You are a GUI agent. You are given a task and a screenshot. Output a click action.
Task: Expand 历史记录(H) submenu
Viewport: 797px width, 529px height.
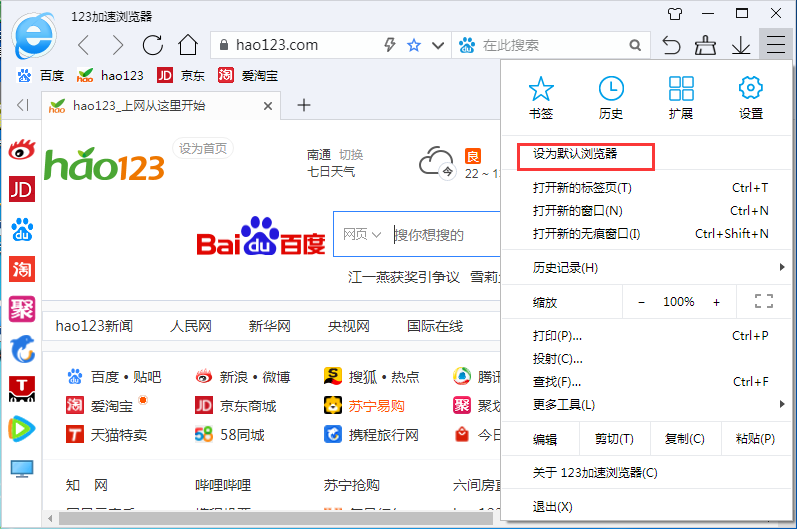coord(647,267)
